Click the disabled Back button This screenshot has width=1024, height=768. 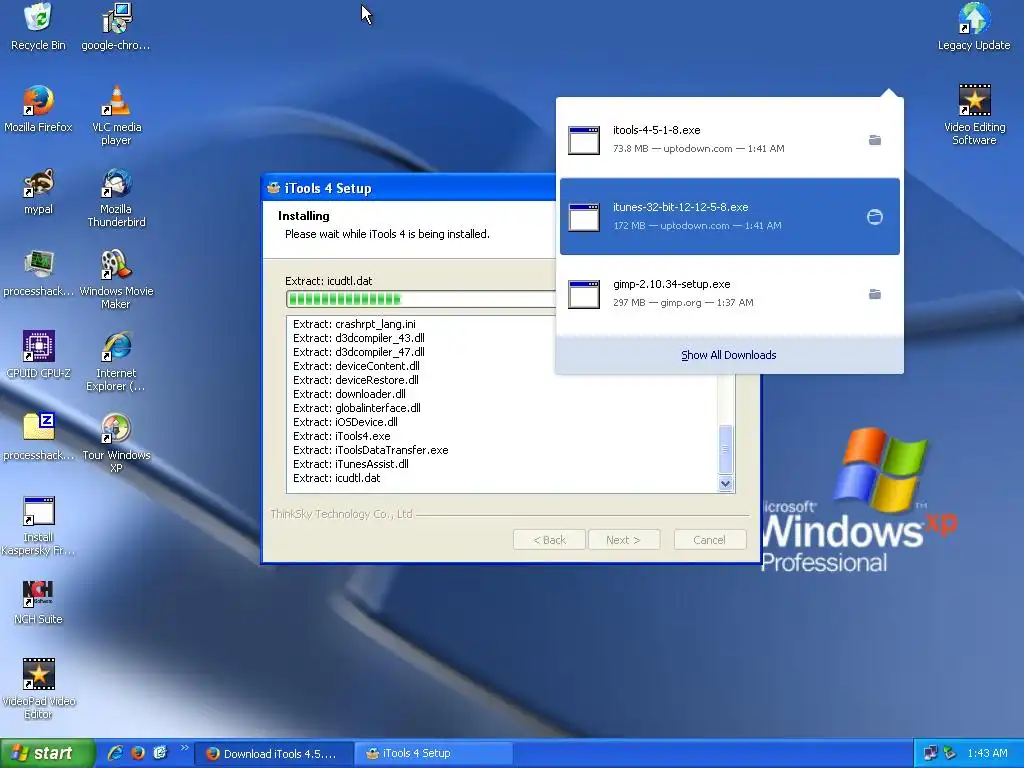coord(549,539)
